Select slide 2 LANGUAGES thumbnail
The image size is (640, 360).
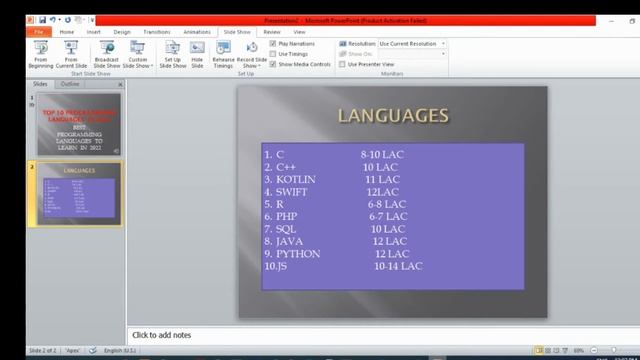79,194
